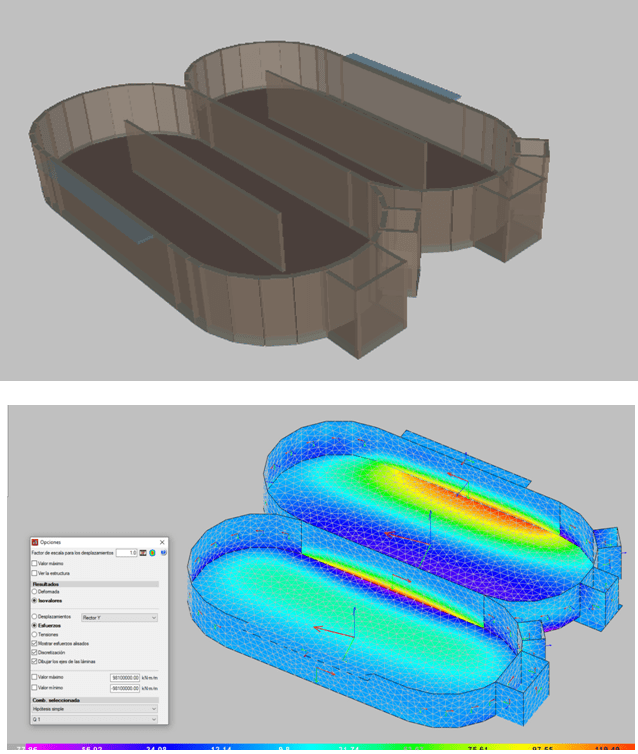Click the Opciones dialog app icon
Screen dimensions: 638x754
[x=35, y=542]
